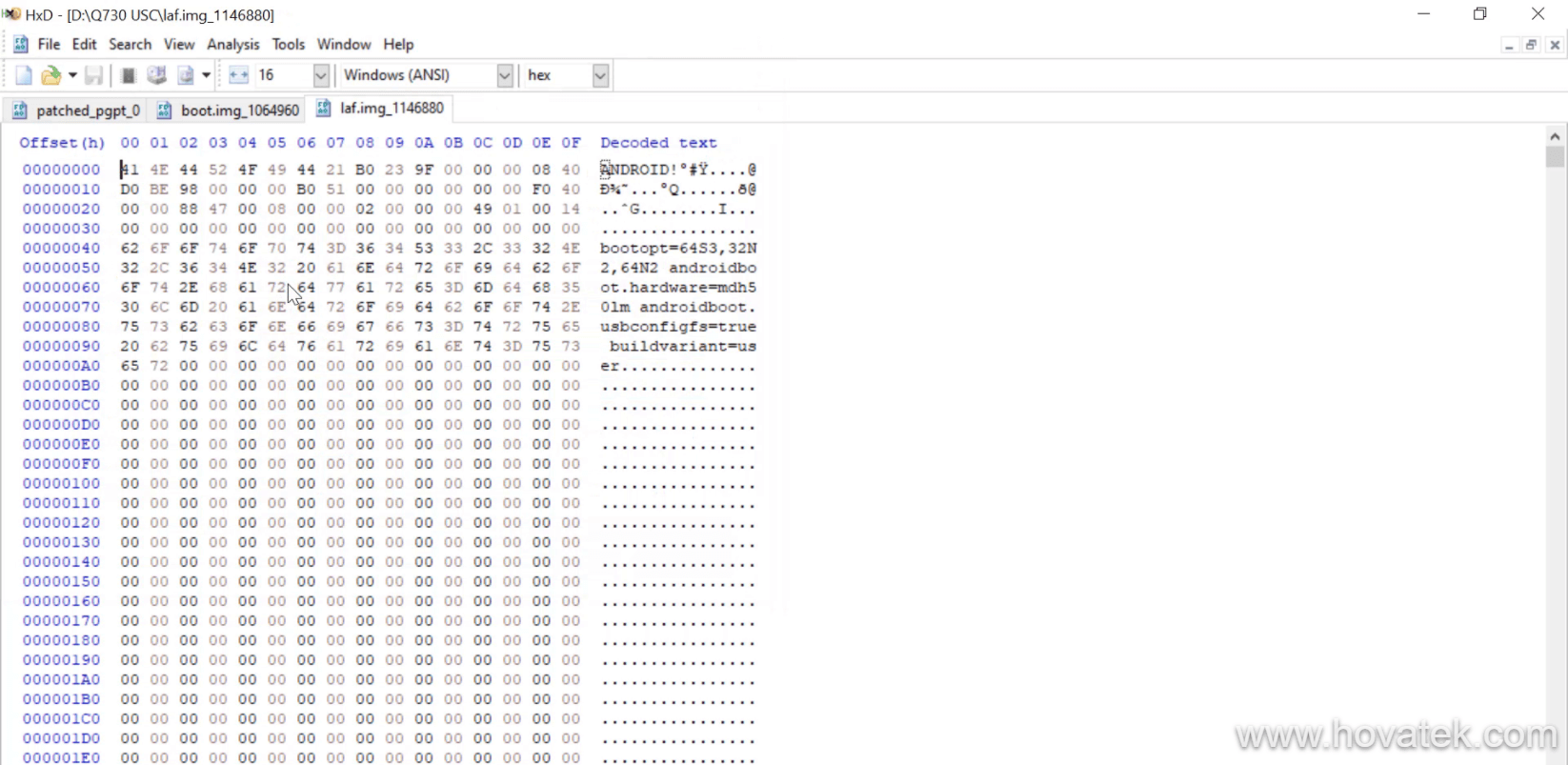This screenshot has width=1568, height=765.
Task: Click scrollbar up arrow
Action: (1556, 137)
